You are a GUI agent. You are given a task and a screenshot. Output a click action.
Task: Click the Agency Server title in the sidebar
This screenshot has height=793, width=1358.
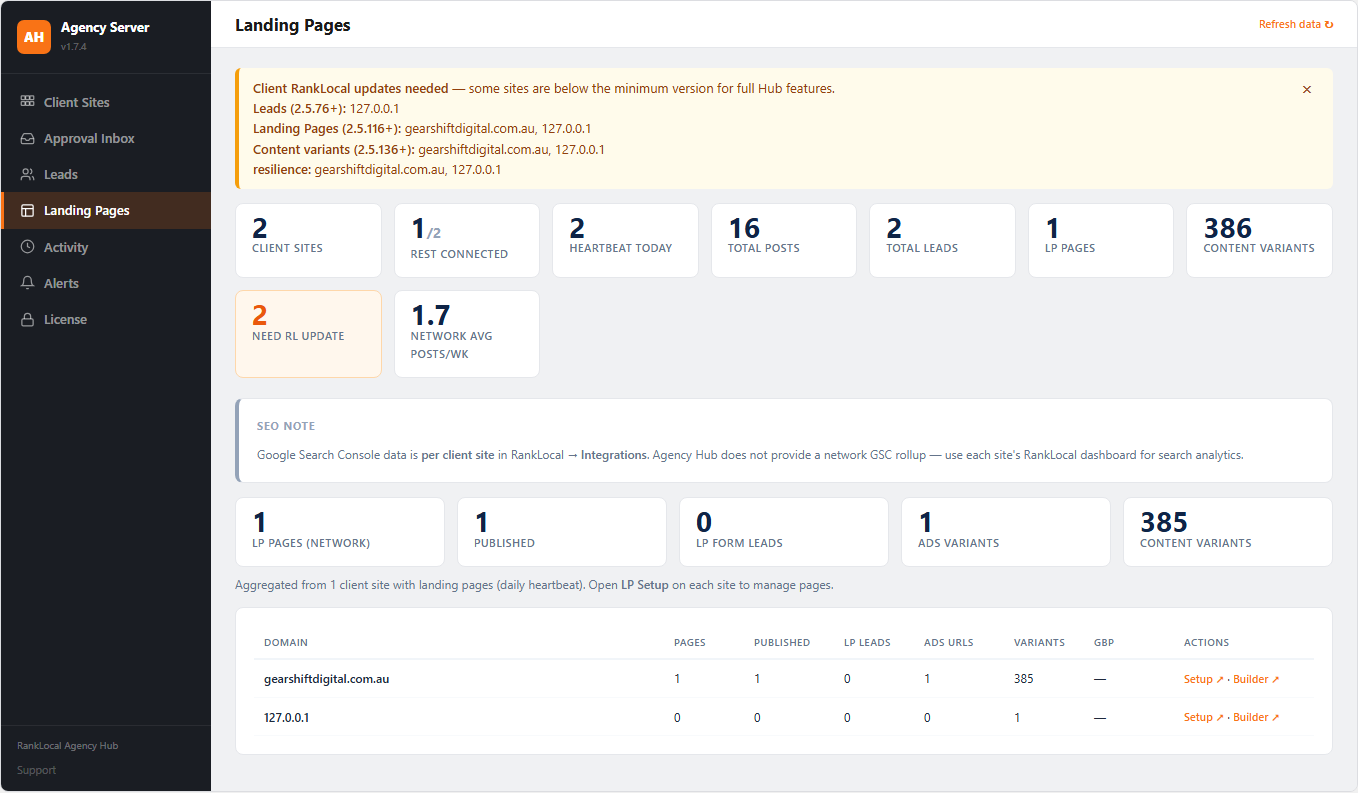(105, 28)
